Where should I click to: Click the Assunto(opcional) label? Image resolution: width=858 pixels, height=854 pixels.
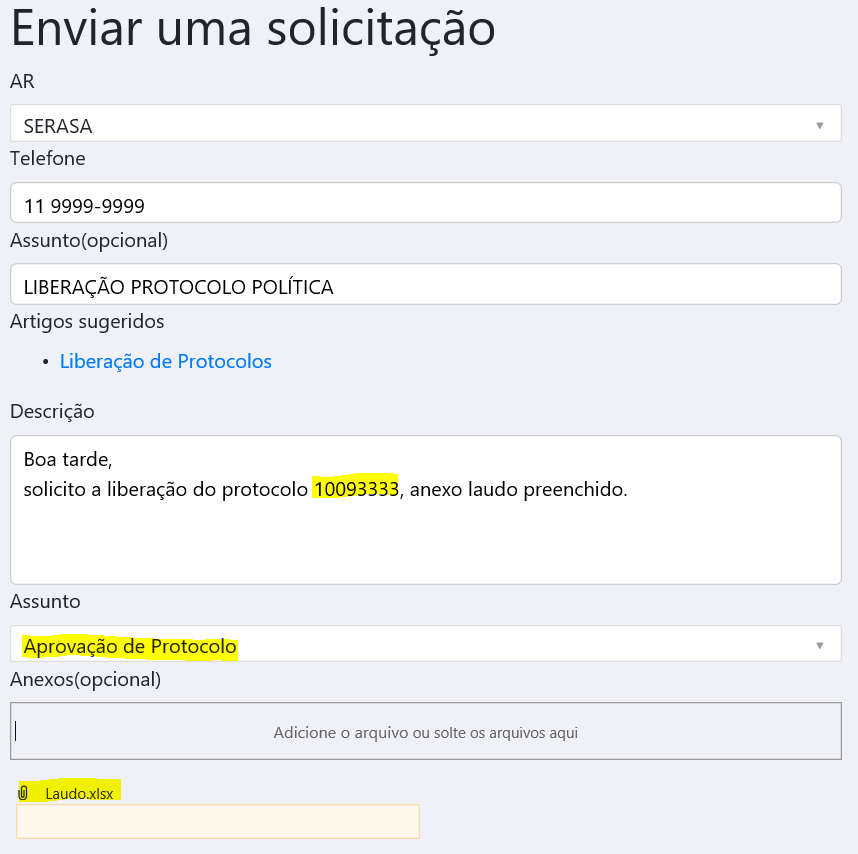coord(89,240)
